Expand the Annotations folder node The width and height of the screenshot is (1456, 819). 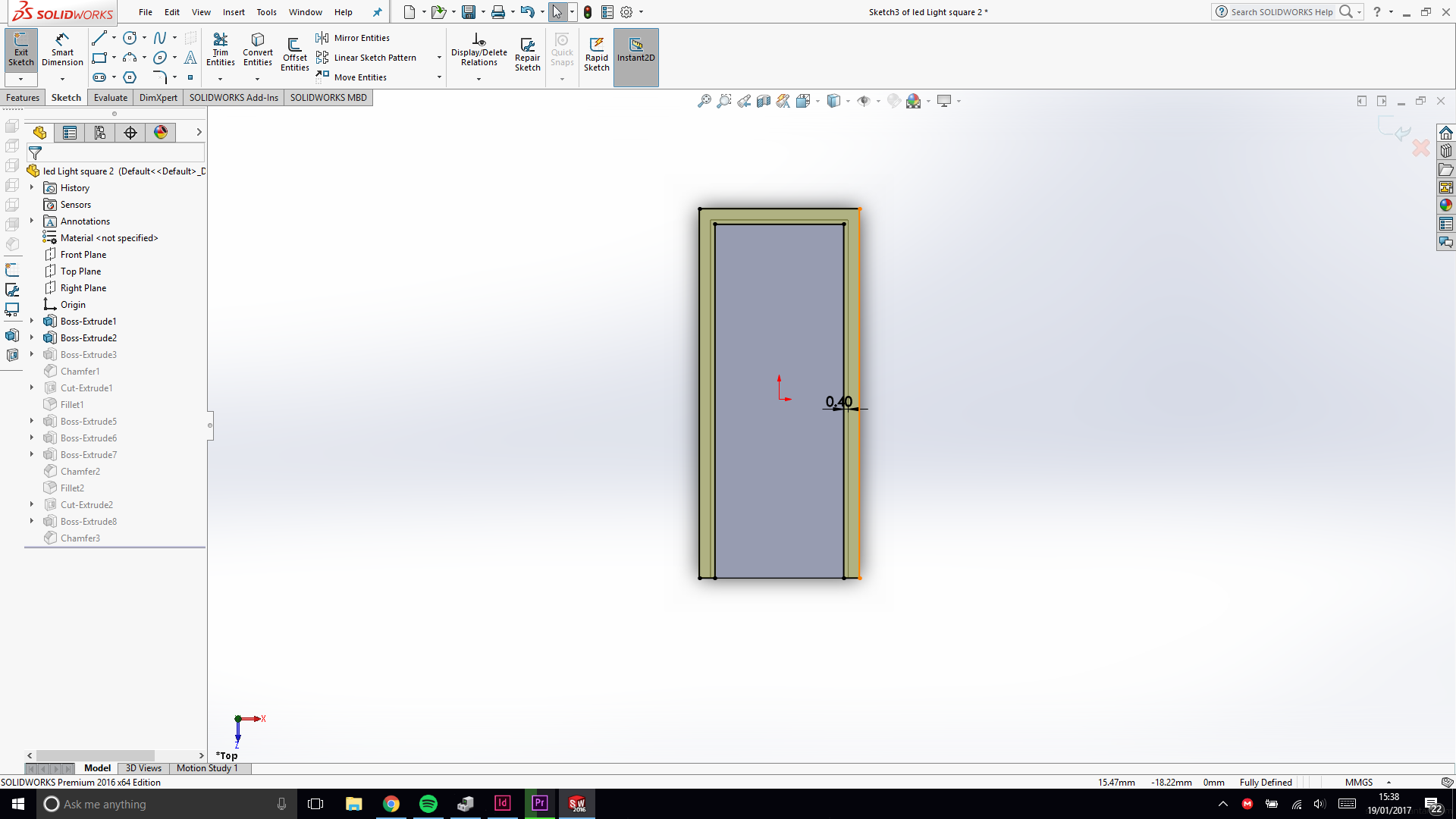coord(32,221)
